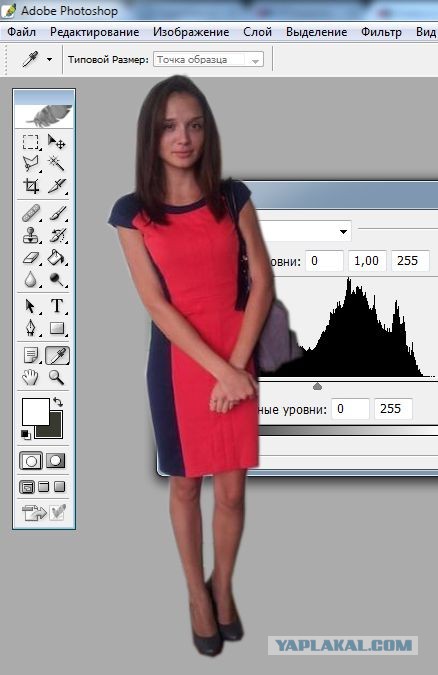Open the Выделение menu
Screen dimensions: 438x675
click(x=317, y=32)
